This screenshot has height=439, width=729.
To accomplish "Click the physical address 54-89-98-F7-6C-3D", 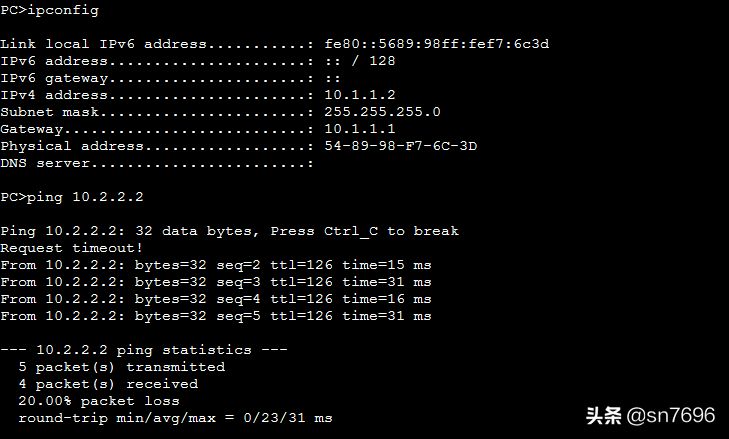I will click(400, 146).
